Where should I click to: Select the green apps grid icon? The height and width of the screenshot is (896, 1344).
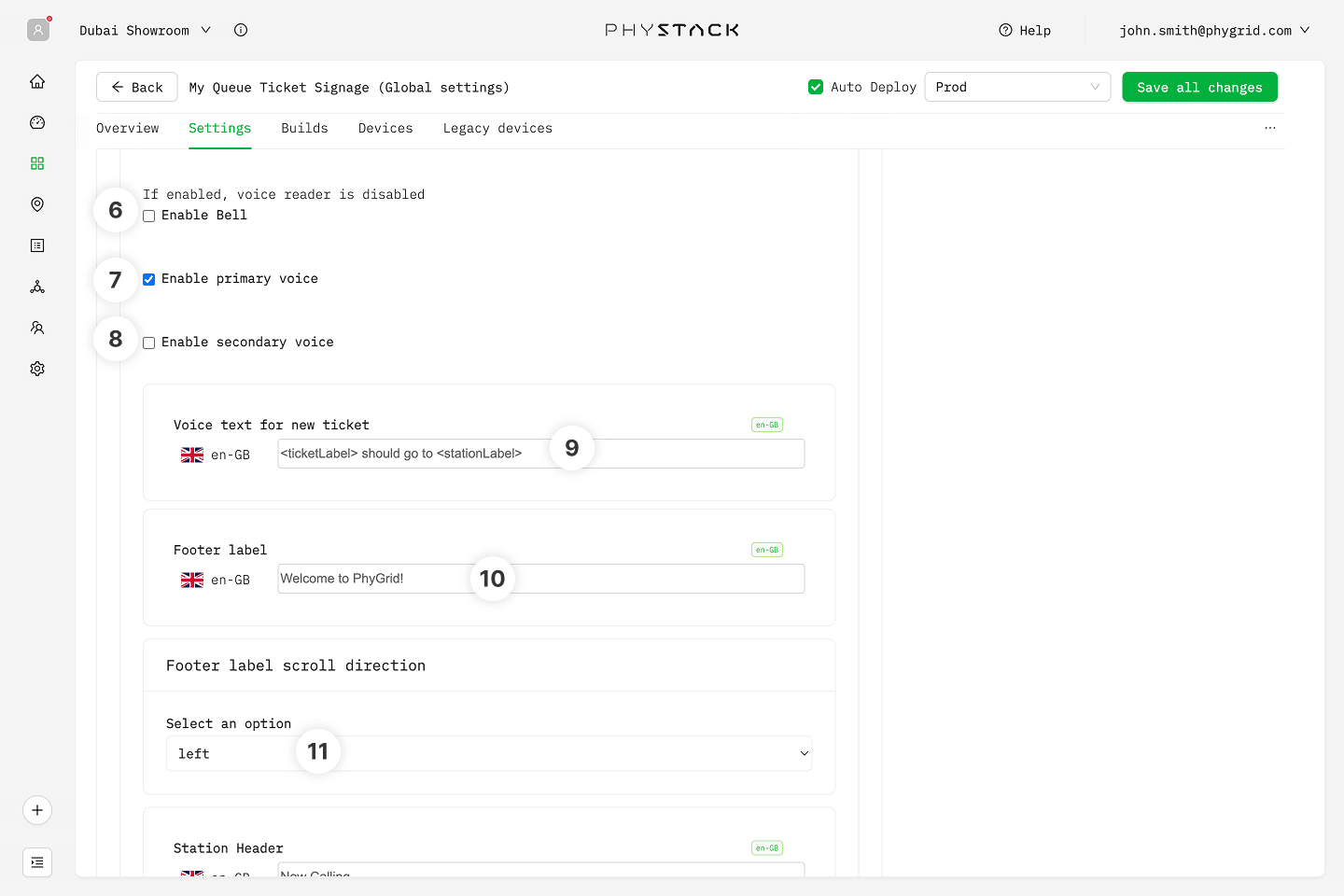37,163
